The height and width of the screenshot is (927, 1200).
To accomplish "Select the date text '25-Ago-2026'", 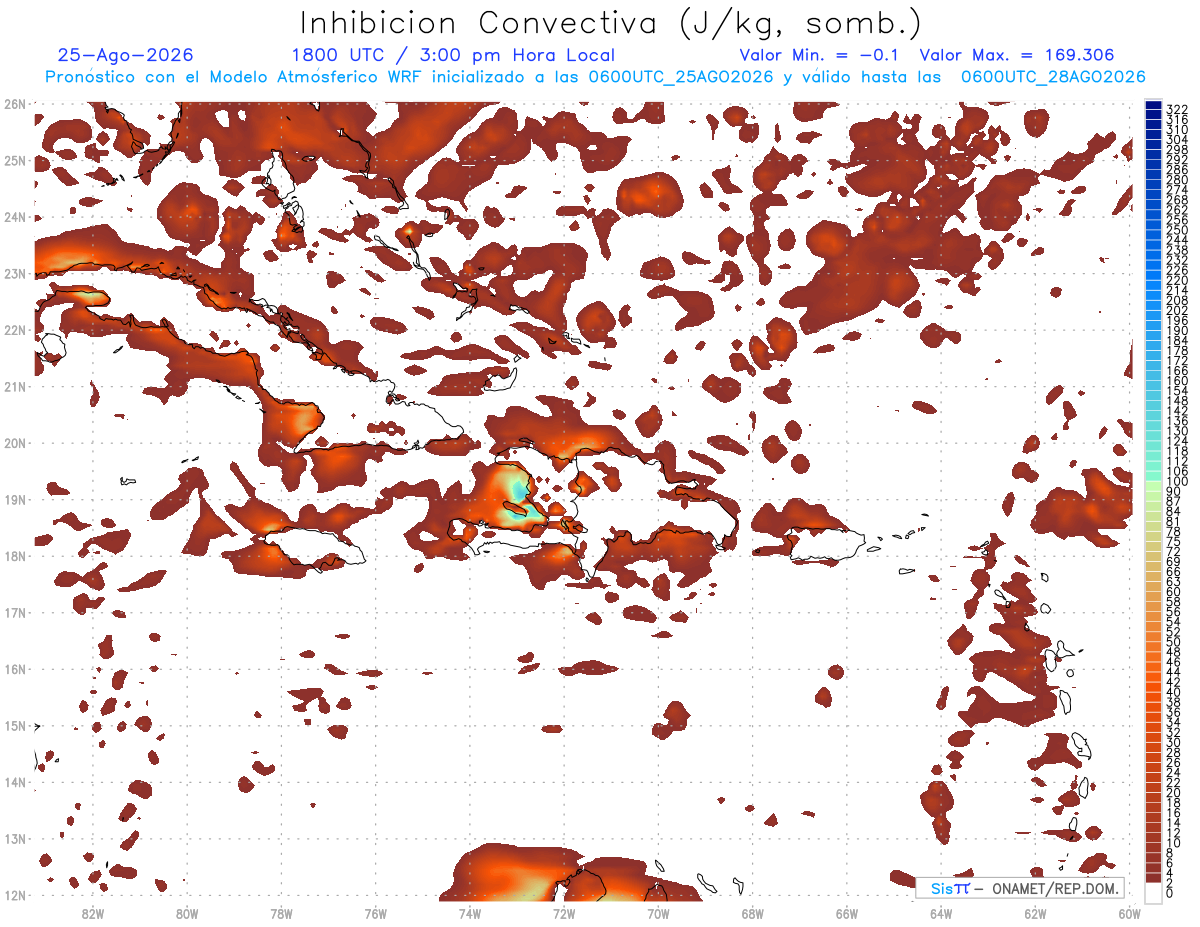I will (125, 55).
